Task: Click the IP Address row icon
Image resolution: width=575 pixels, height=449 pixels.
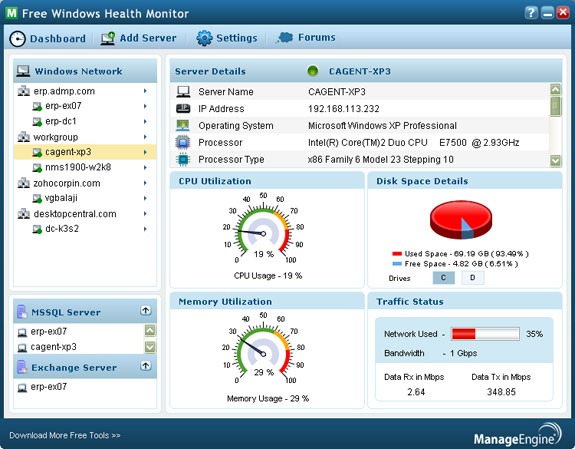Action: (x=183, y=108)
